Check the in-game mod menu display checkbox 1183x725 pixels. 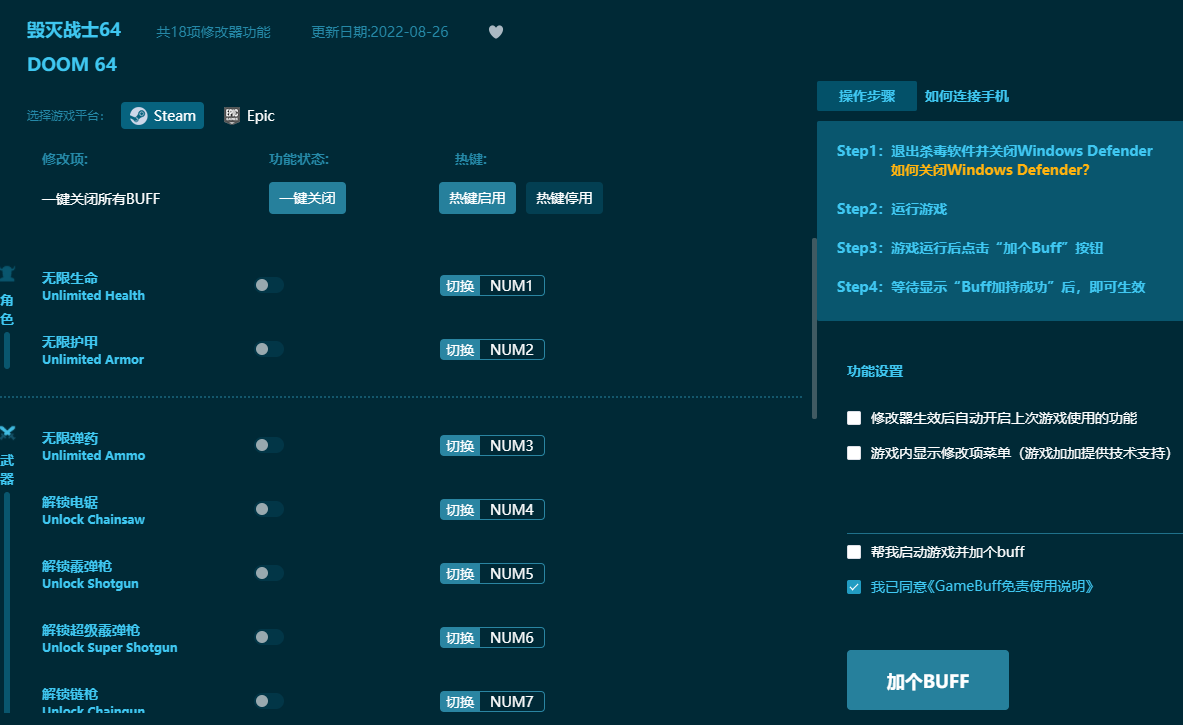coord(854,453)
